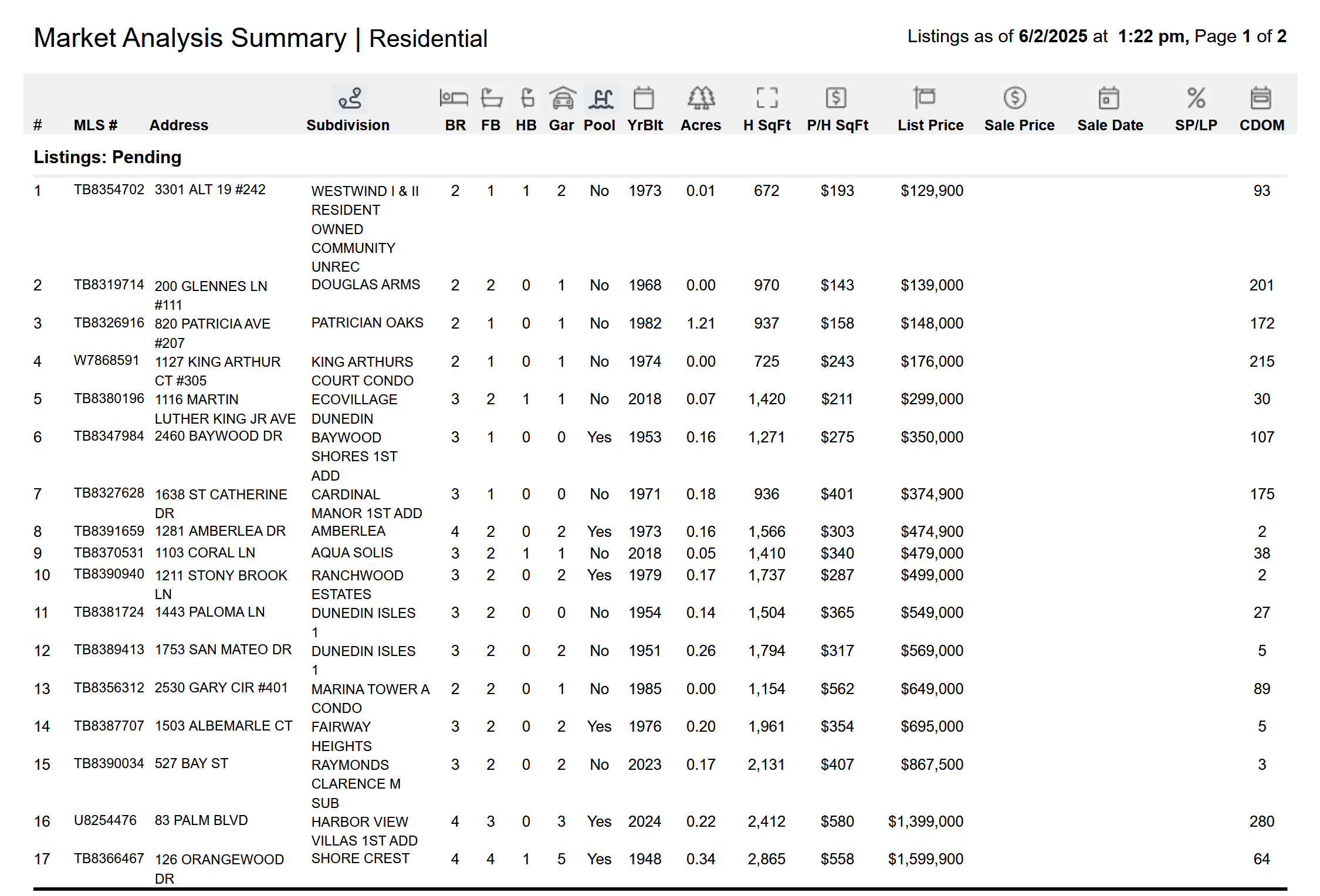
Task: Click the bathtub icon above FB
Action: pyautogui.click(x=491, y=97)
